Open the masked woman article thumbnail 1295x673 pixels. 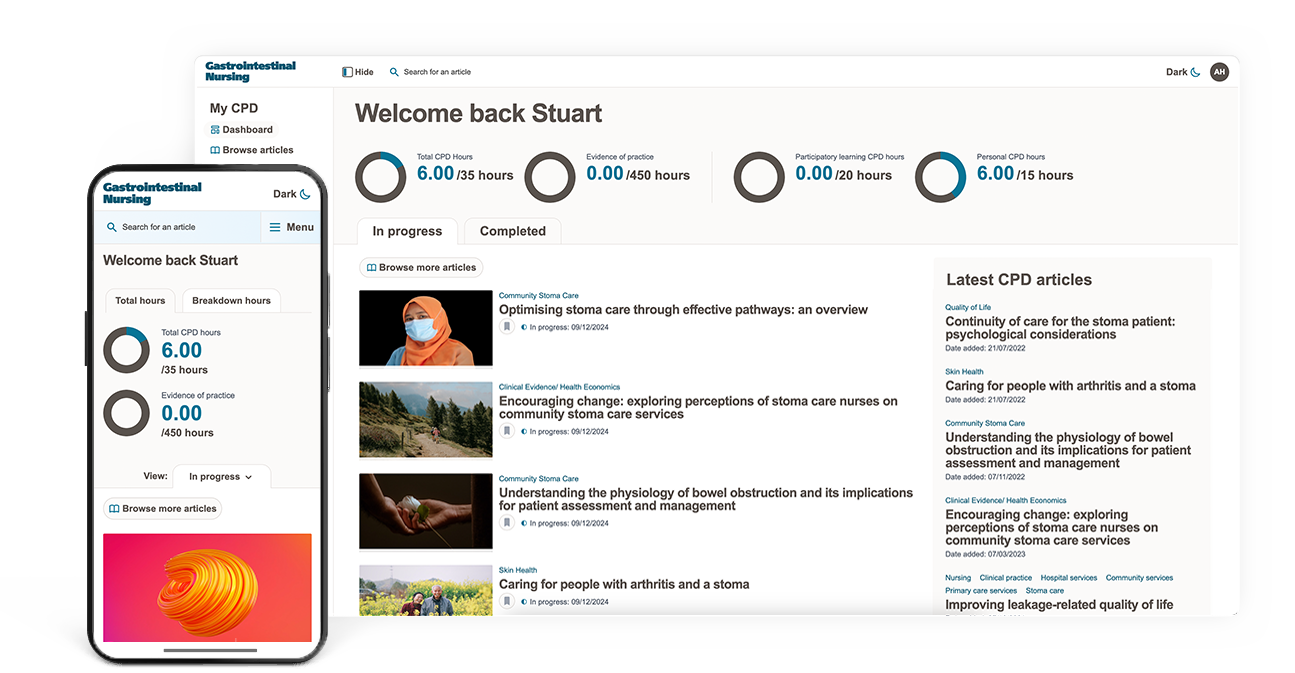point(426,328)
